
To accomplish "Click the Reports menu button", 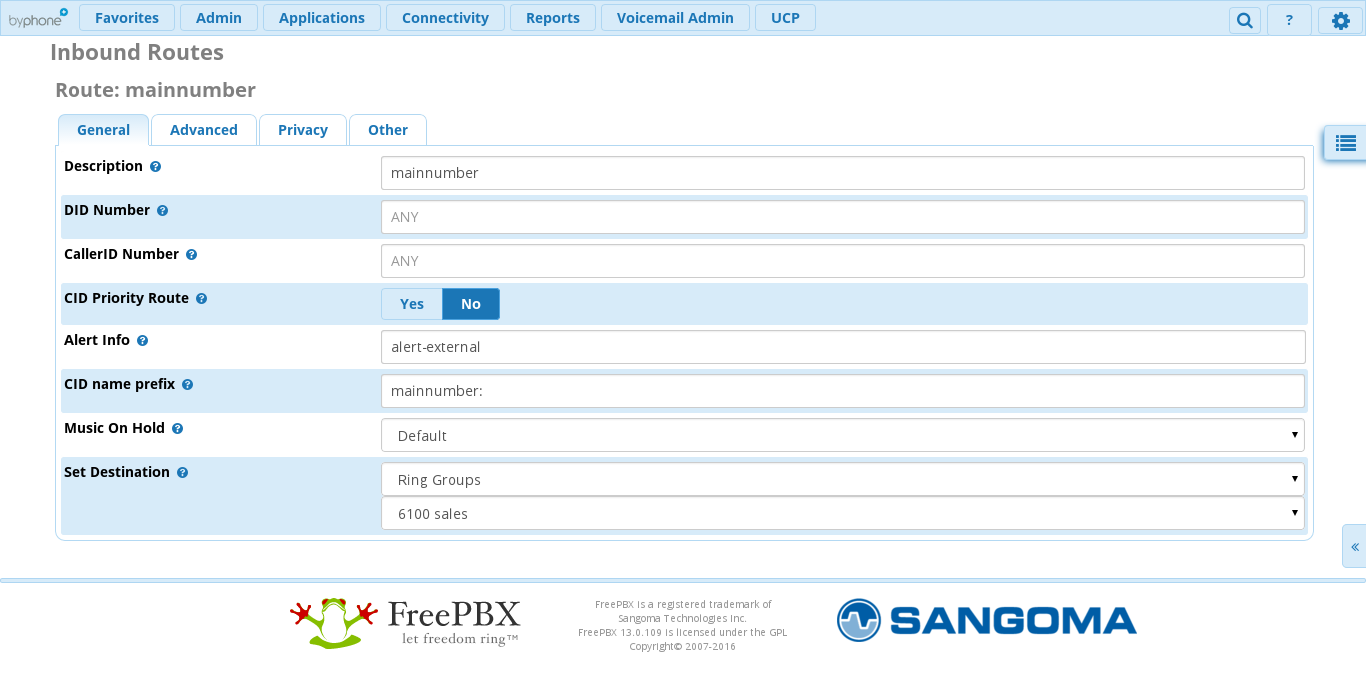I will tap(553, 18).
